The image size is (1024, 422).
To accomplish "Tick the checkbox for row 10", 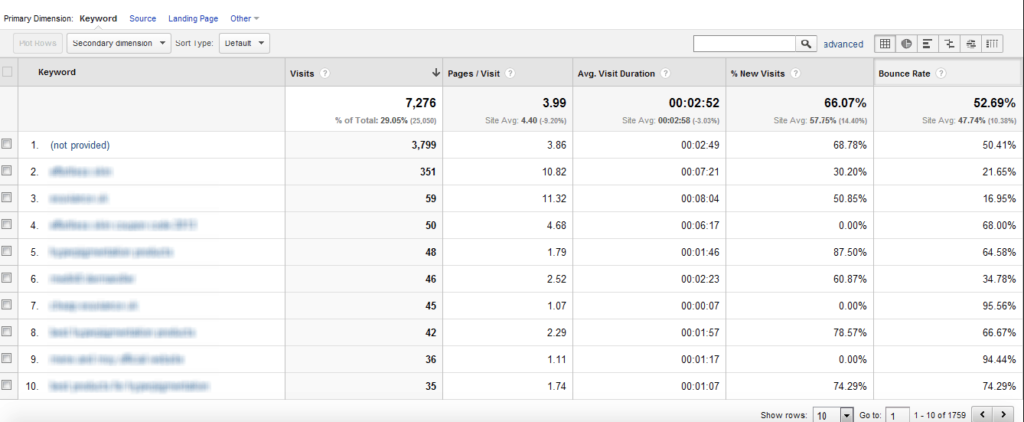I will (x=7, y=385).
